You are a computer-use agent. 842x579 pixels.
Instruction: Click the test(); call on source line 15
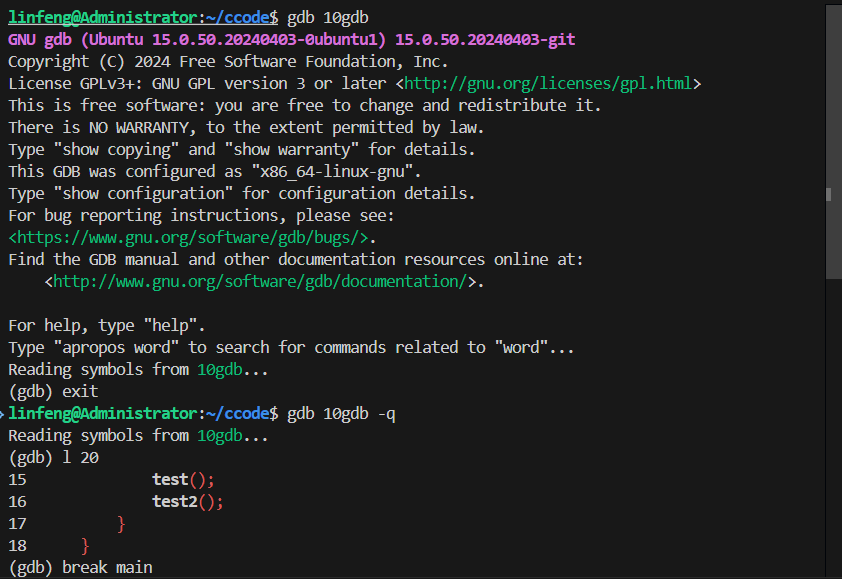click(x=184, y=480)
